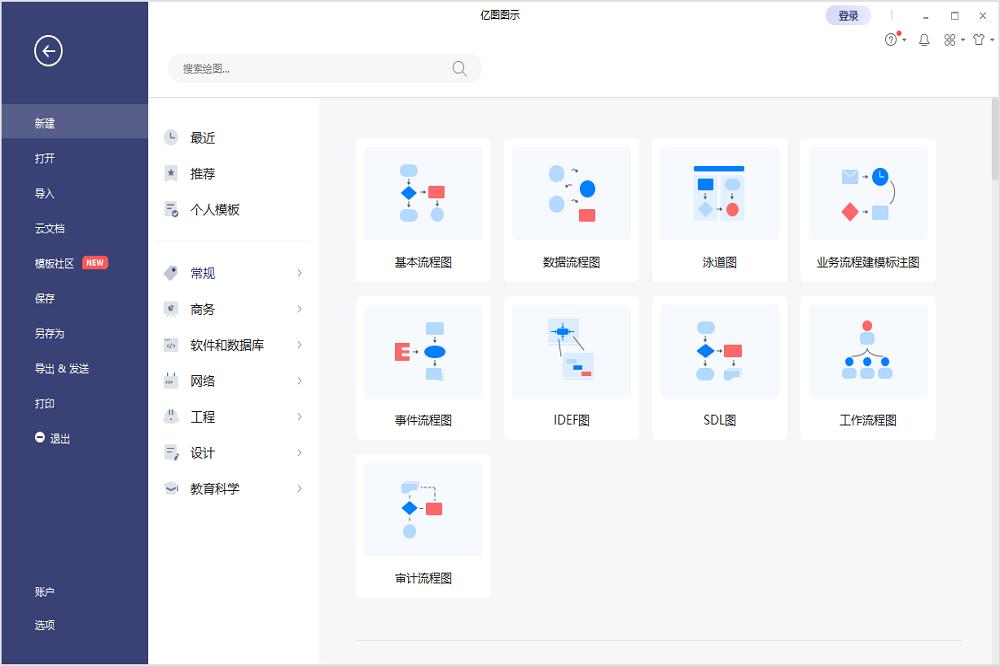
Task: Click the 搜索绘图 search input field
Action: click(x=325, y=68)
